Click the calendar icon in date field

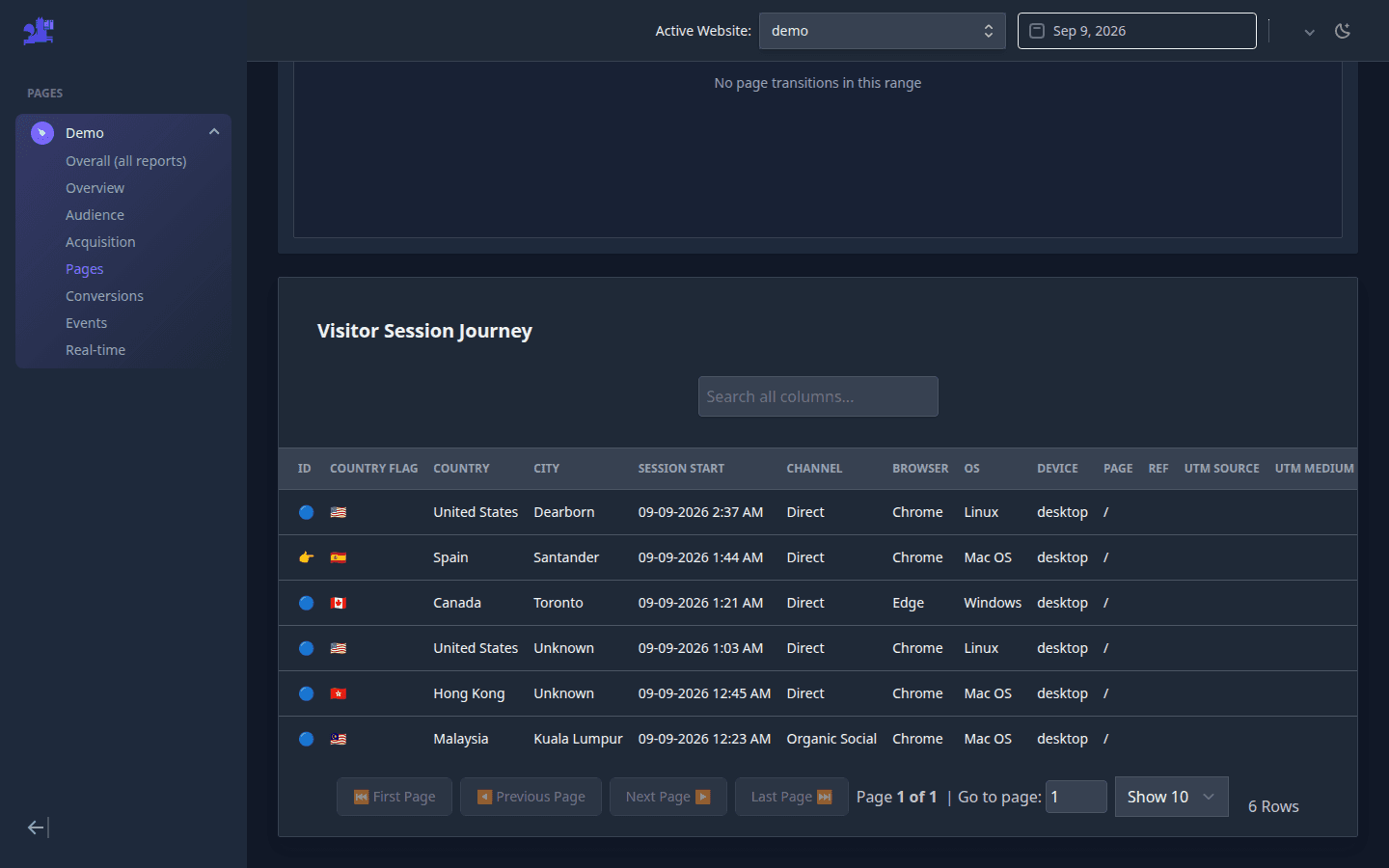[x=1037, y=31]
